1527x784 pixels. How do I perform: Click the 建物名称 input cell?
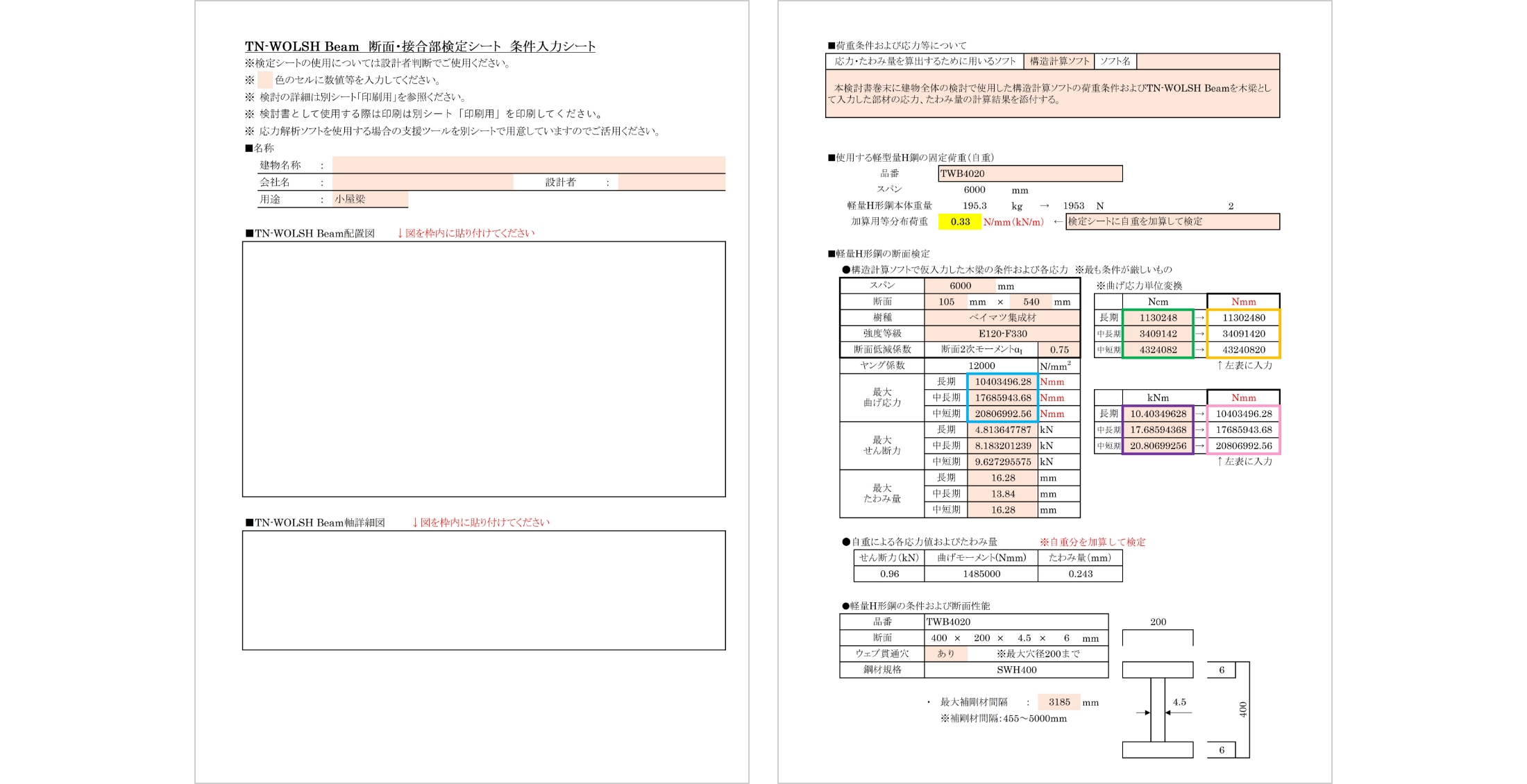coord(529,165)
